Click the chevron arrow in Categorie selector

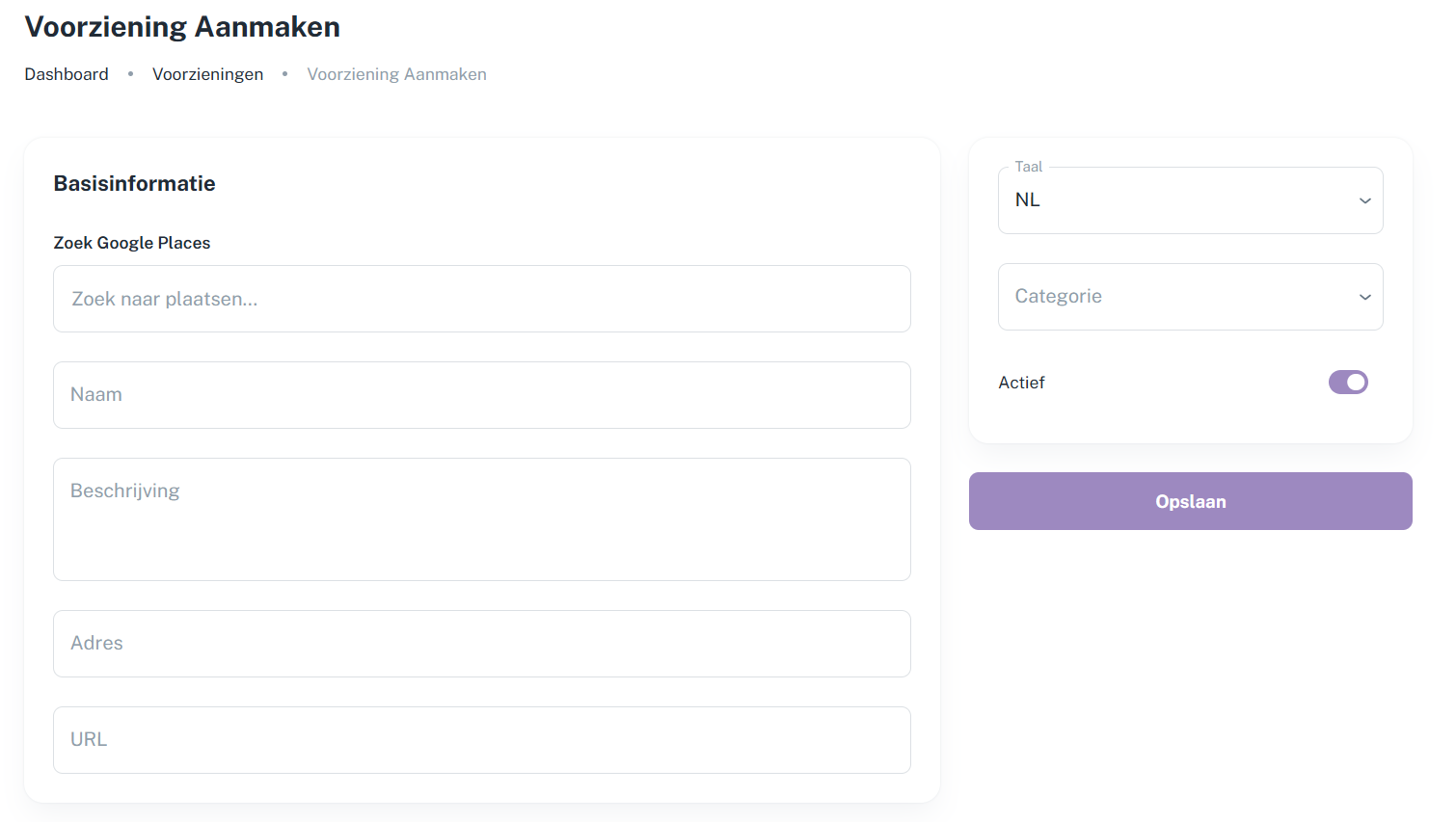coord(1364,297)
